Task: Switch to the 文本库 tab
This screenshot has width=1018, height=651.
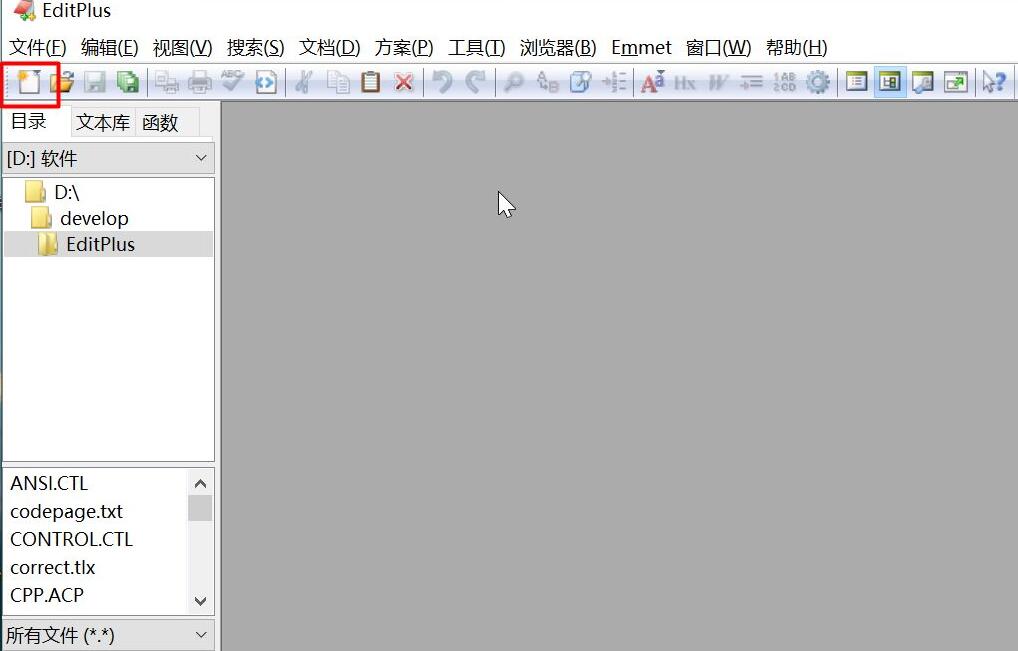Action: 103,123
